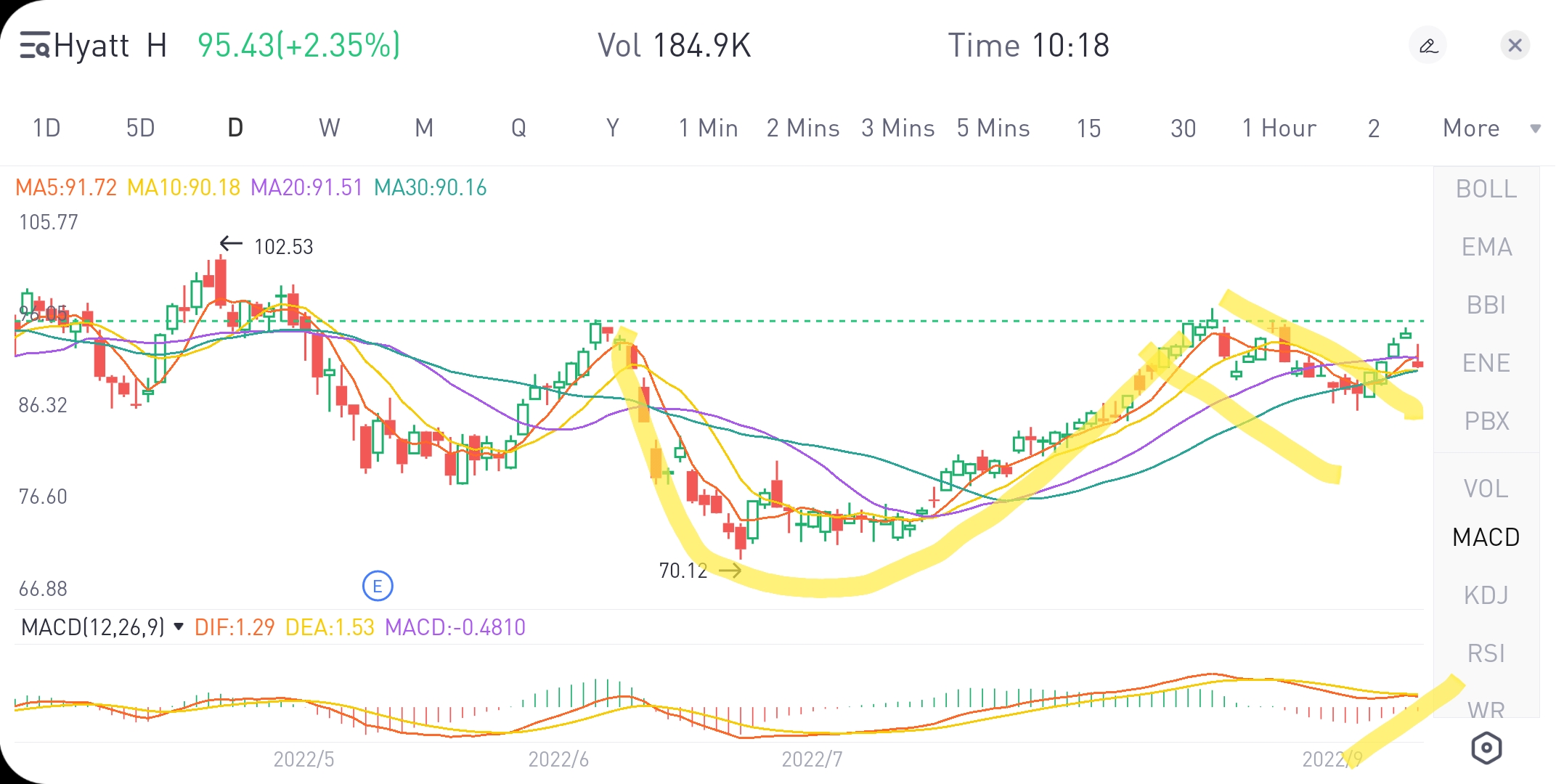Expand the More timeframes dropdown arrow
This screenshot has height=784, width=1556.
pyautogui.click(x=1535, y=128)
